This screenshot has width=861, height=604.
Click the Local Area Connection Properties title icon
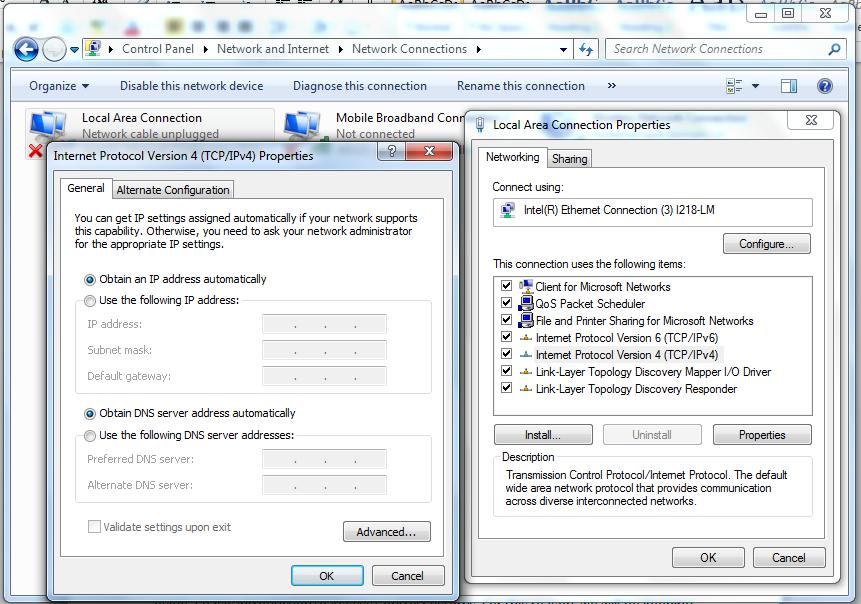point(479,125)
